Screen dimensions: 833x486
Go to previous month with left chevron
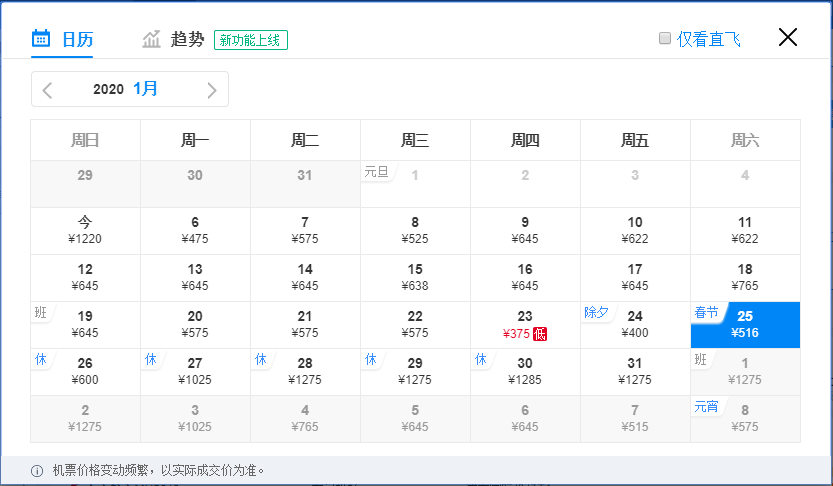point(47,90)
